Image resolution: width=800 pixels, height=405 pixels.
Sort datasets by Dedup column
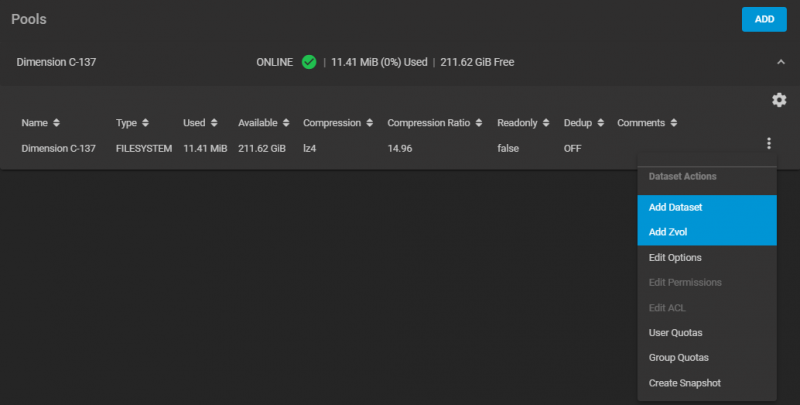tap(599, 123)
